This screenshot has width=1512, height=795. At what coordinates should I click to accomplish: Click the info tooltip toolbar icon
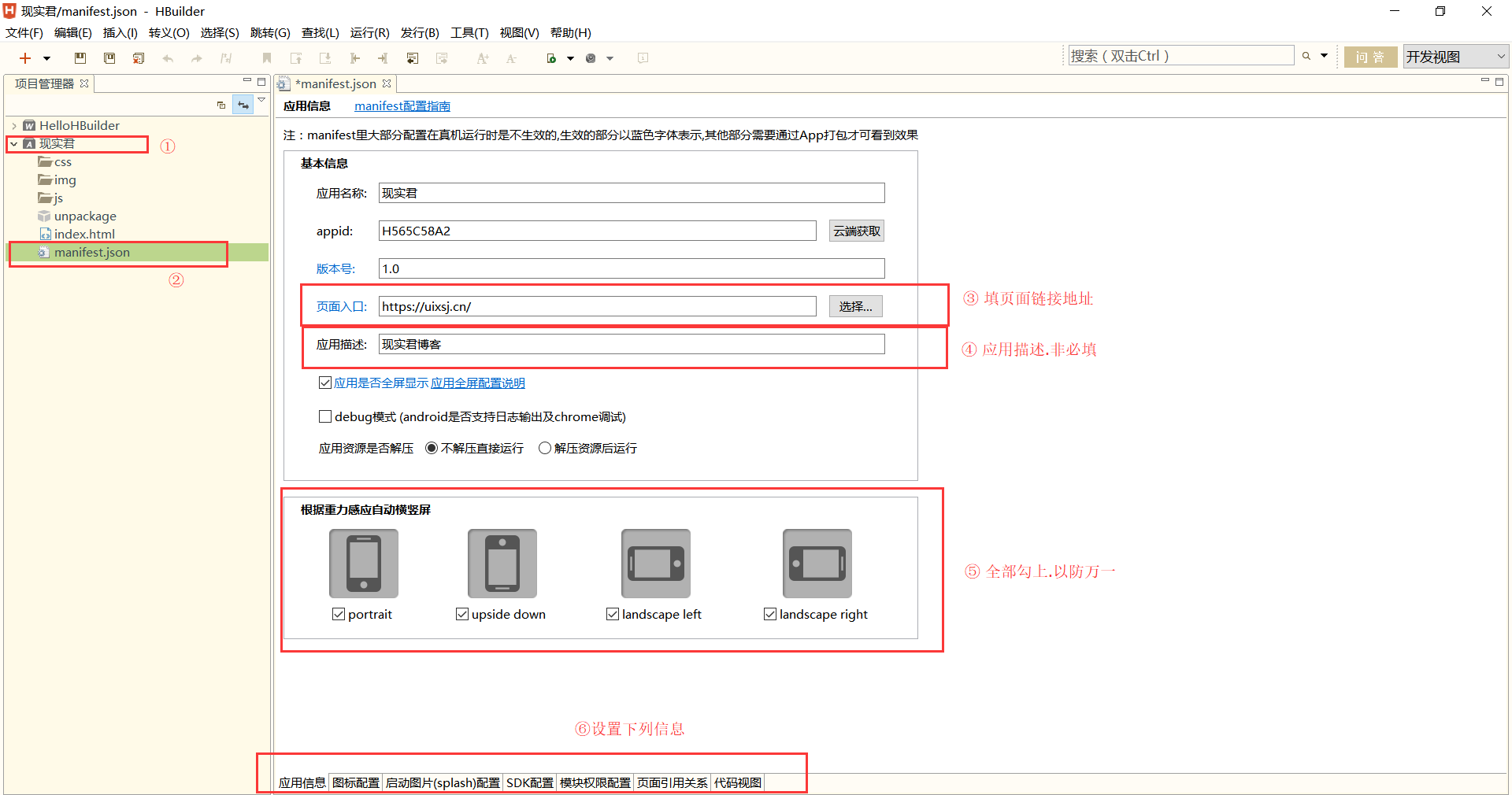[643, 58]
